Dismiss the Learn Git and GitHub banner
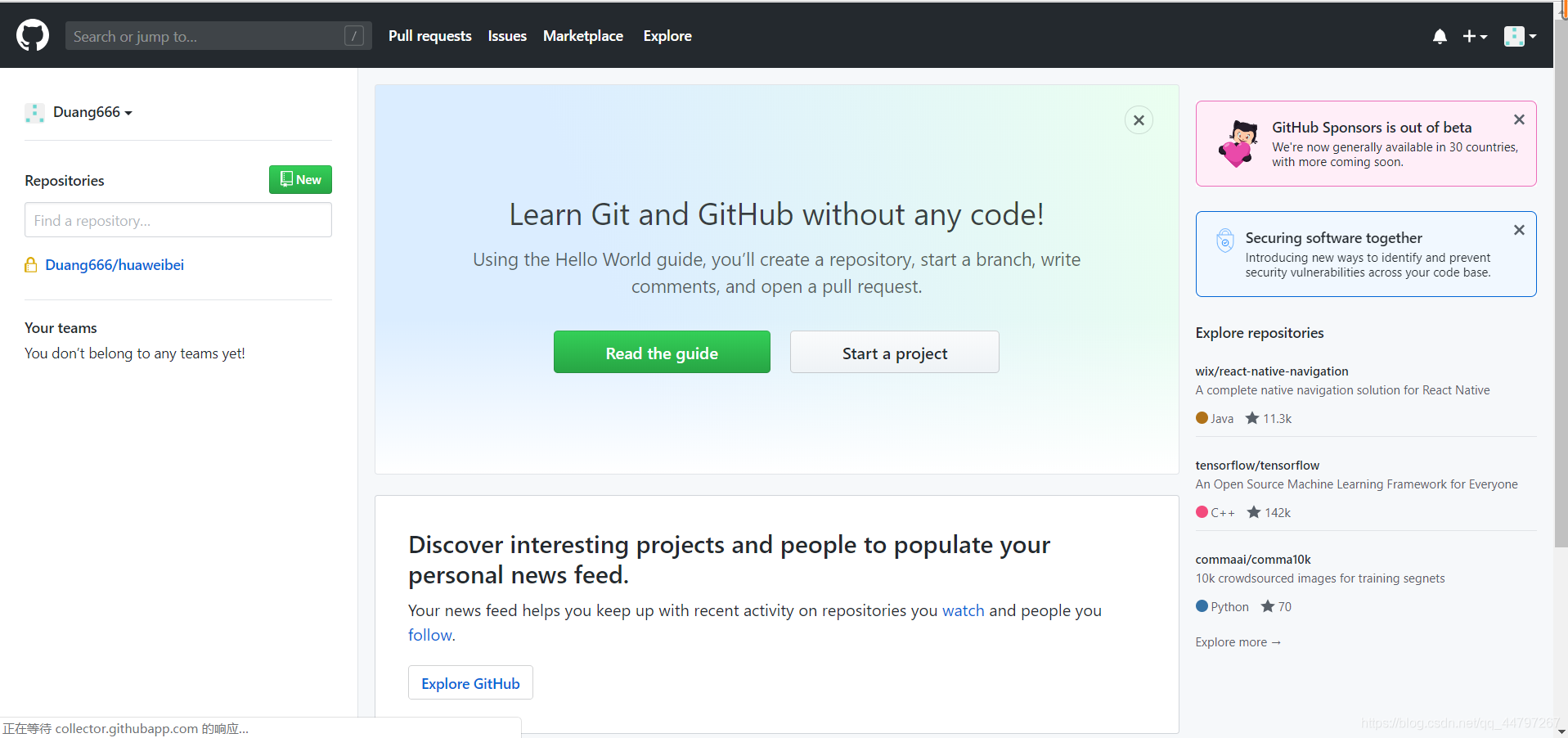 (1139, 120)
